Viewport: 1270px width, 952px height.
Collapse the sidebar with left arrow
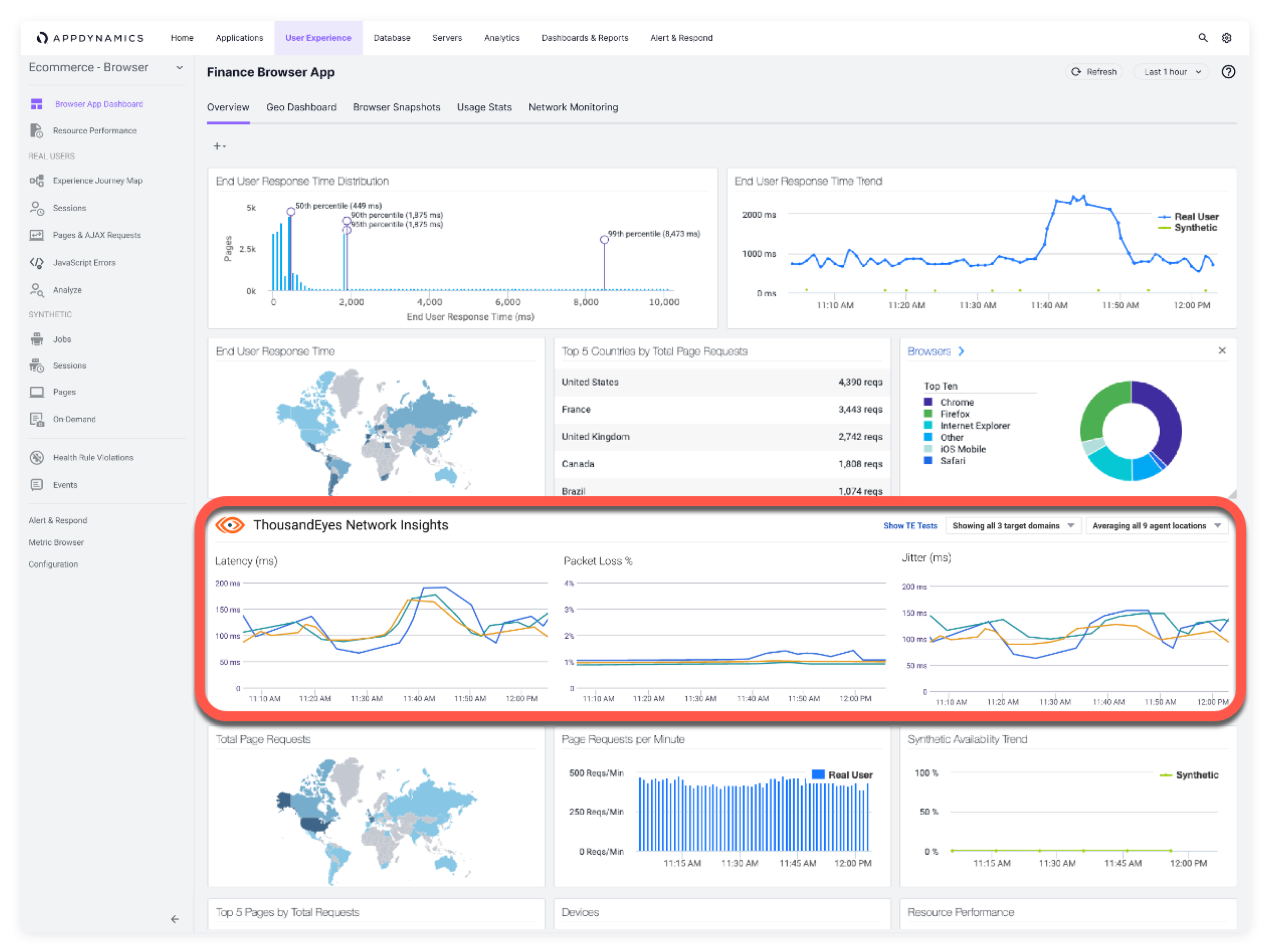175,919
